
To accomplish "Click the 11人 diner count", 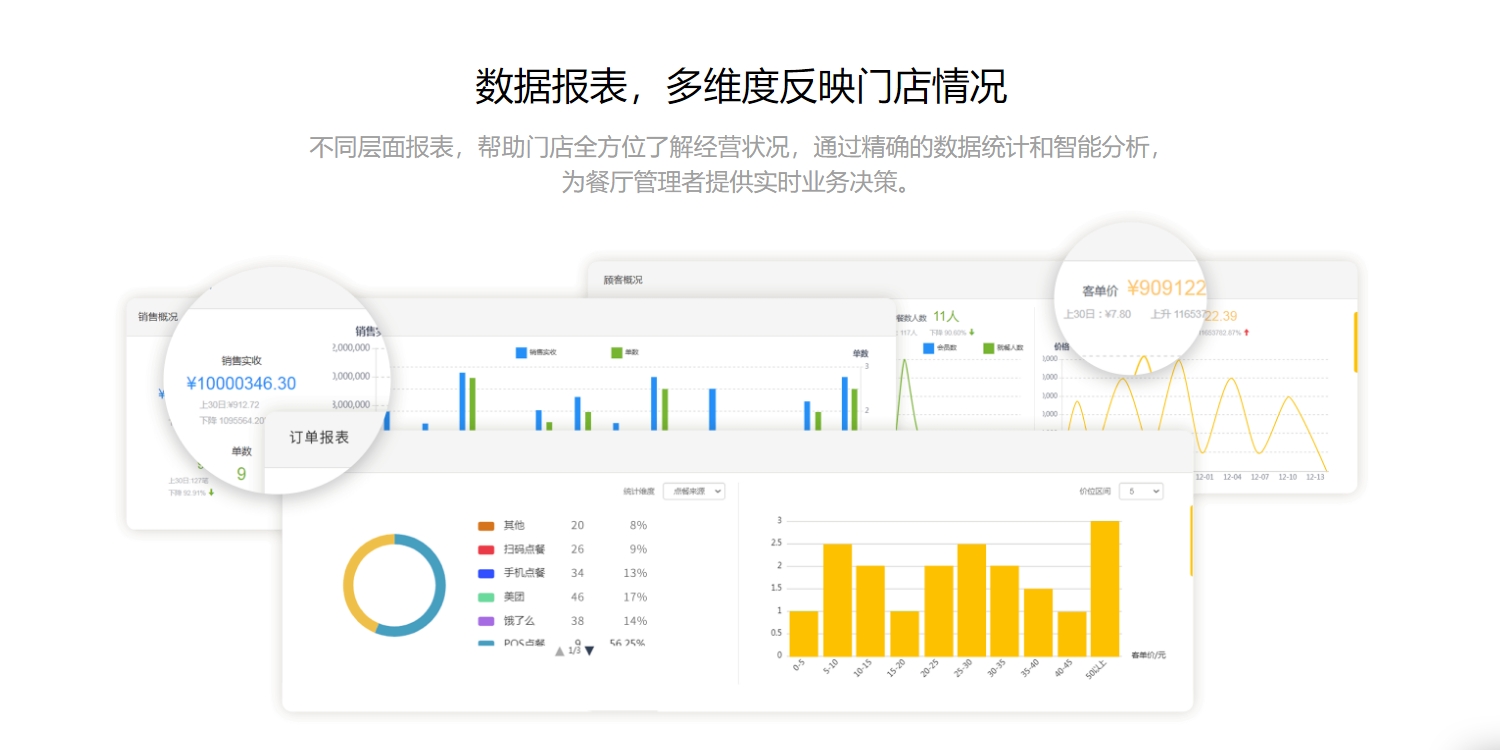I will 946,316.
